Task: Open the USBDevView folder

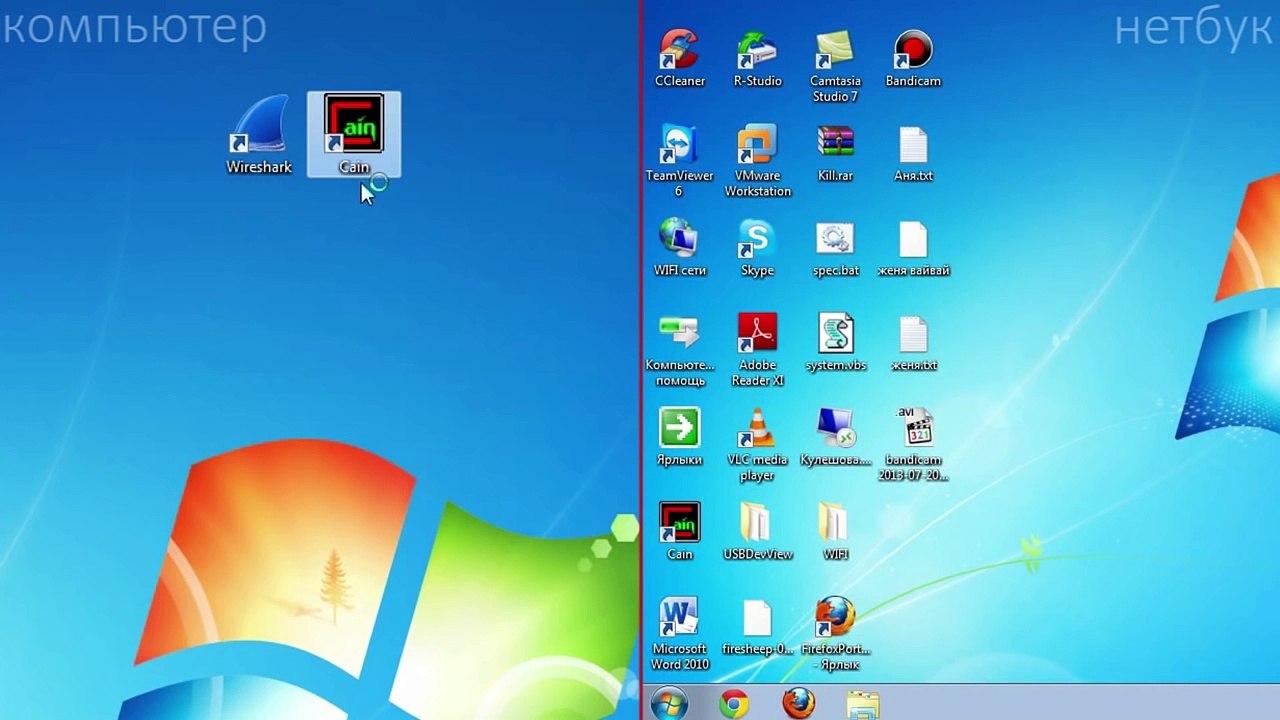Action: 757,532
